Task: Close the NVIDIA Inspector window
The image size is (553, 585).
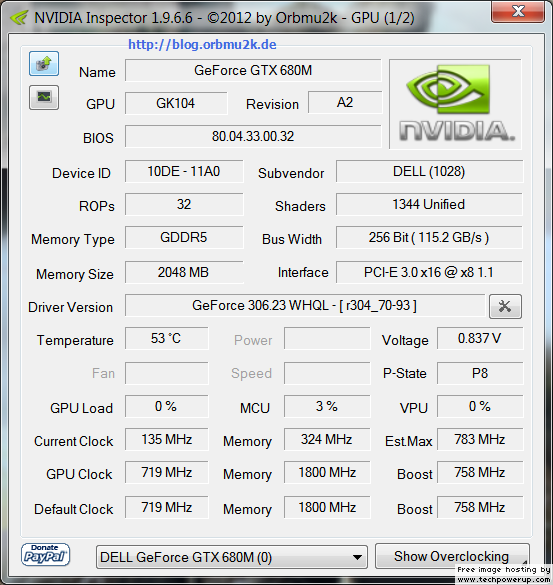Action: (x=518, y=12)
